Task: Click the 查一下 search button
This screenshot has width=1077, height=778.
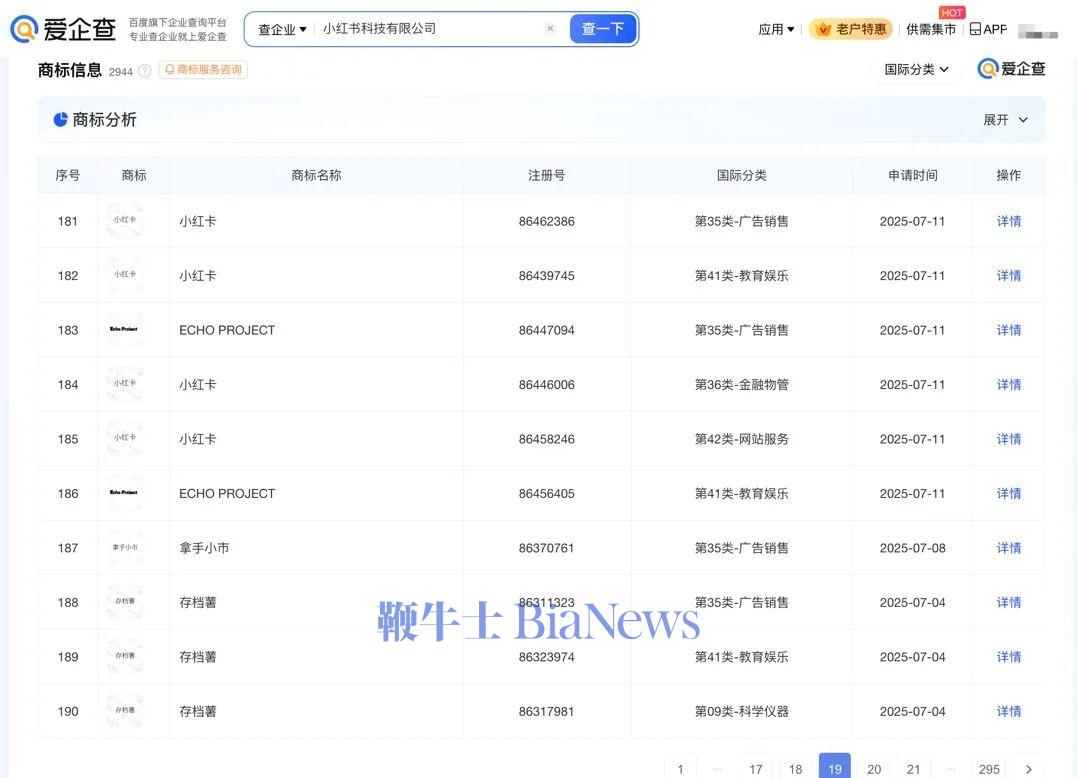Action: click(603, 29)
